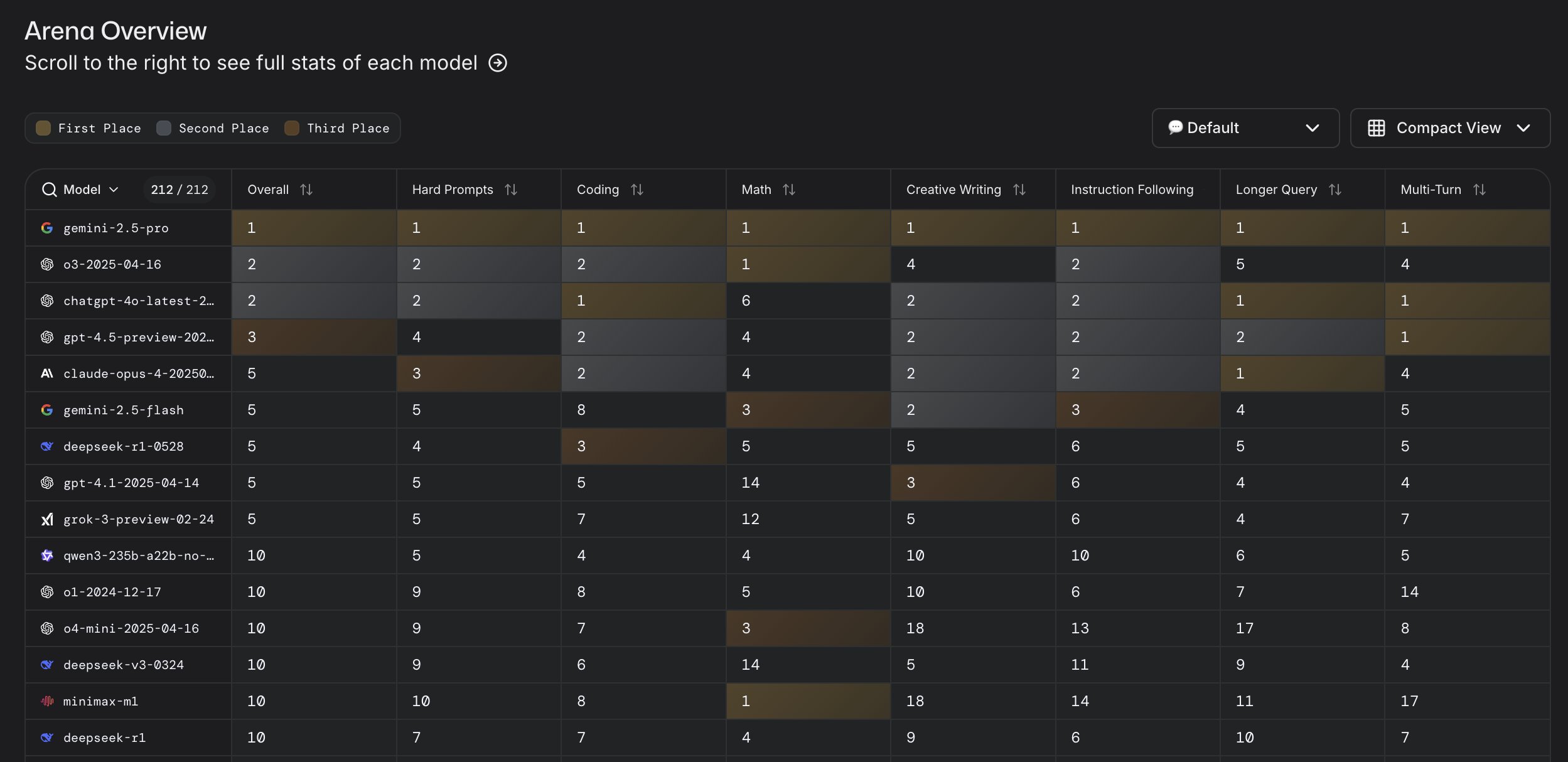Click the Second Place legend swatch
The image size is (1568, 762).
[164, 128]
